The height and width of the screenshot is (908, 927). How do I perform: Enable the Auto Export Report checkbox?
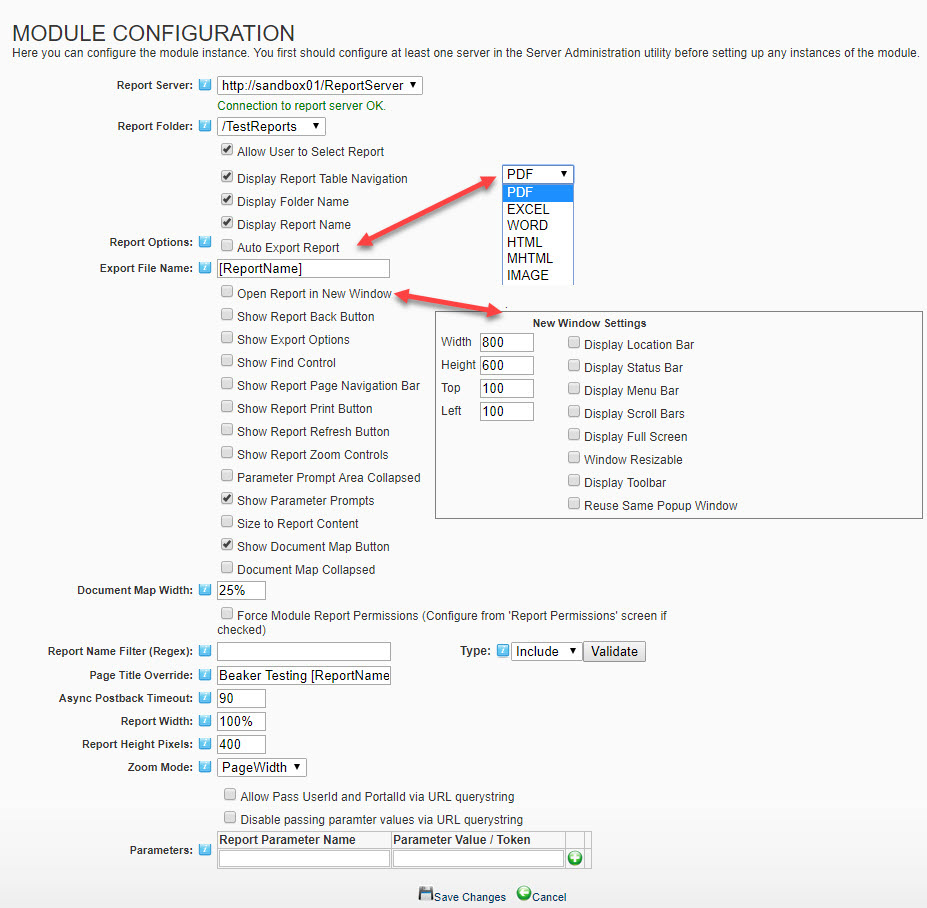(226, 247)
